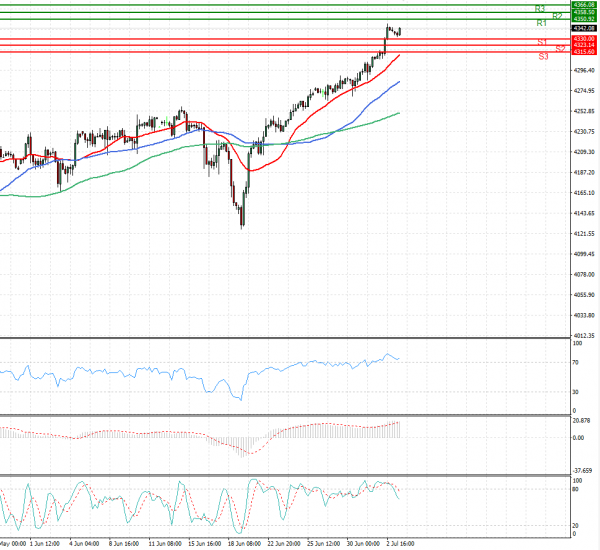The height and width of the screenshot is (550, 600).
Task: Click price axis value 4252.85
Action: pyautogui.click(x=584, y=111)
